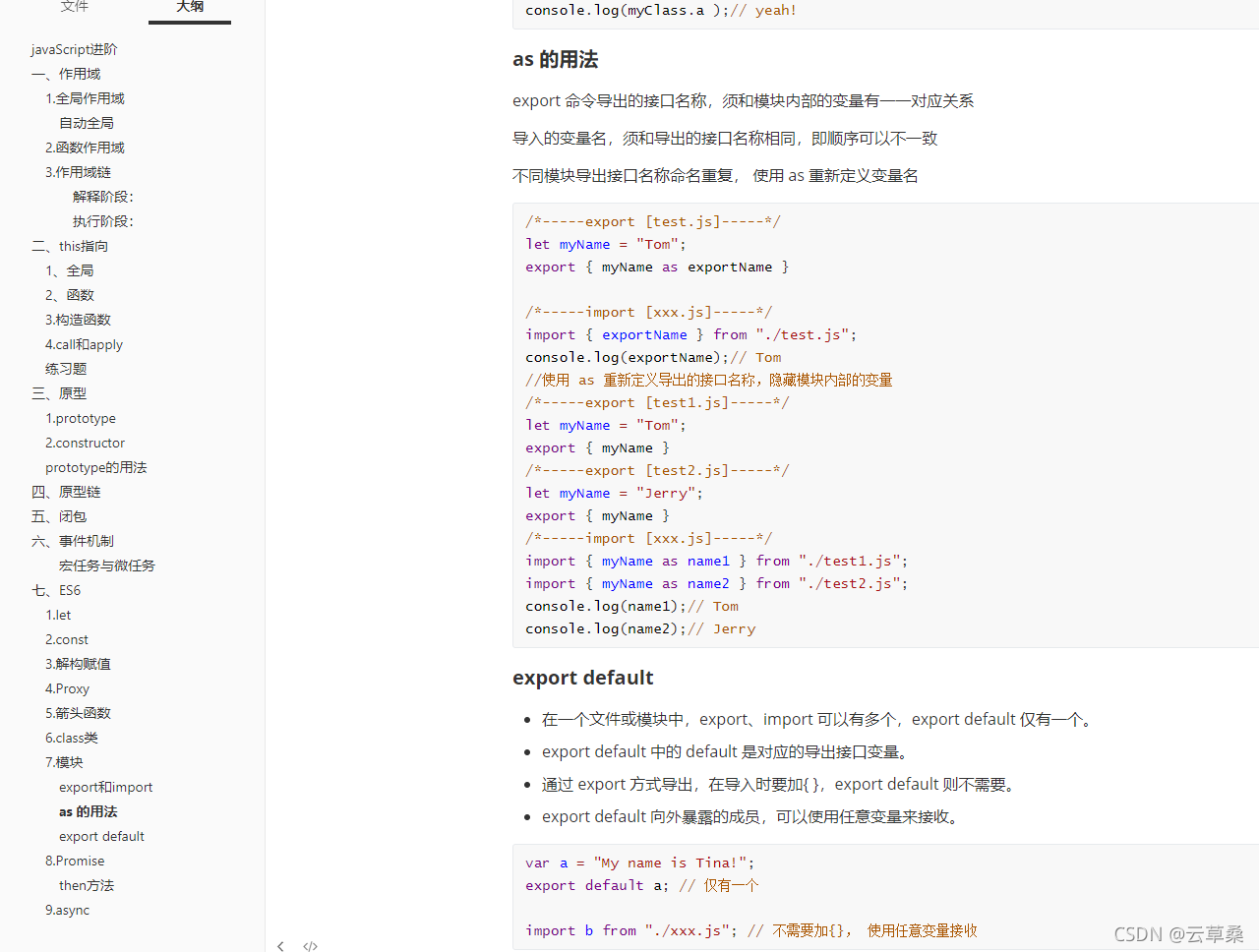
Task: Open 3.解构赋值 in the outline
Action: pos(78,664)
